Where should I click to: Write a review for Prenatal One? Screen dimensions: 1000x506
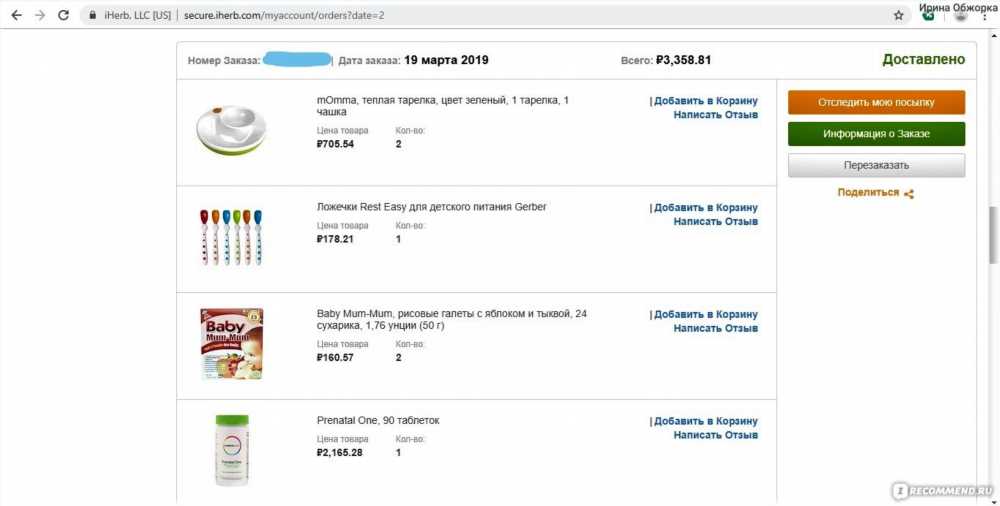[x=716, y=435]
